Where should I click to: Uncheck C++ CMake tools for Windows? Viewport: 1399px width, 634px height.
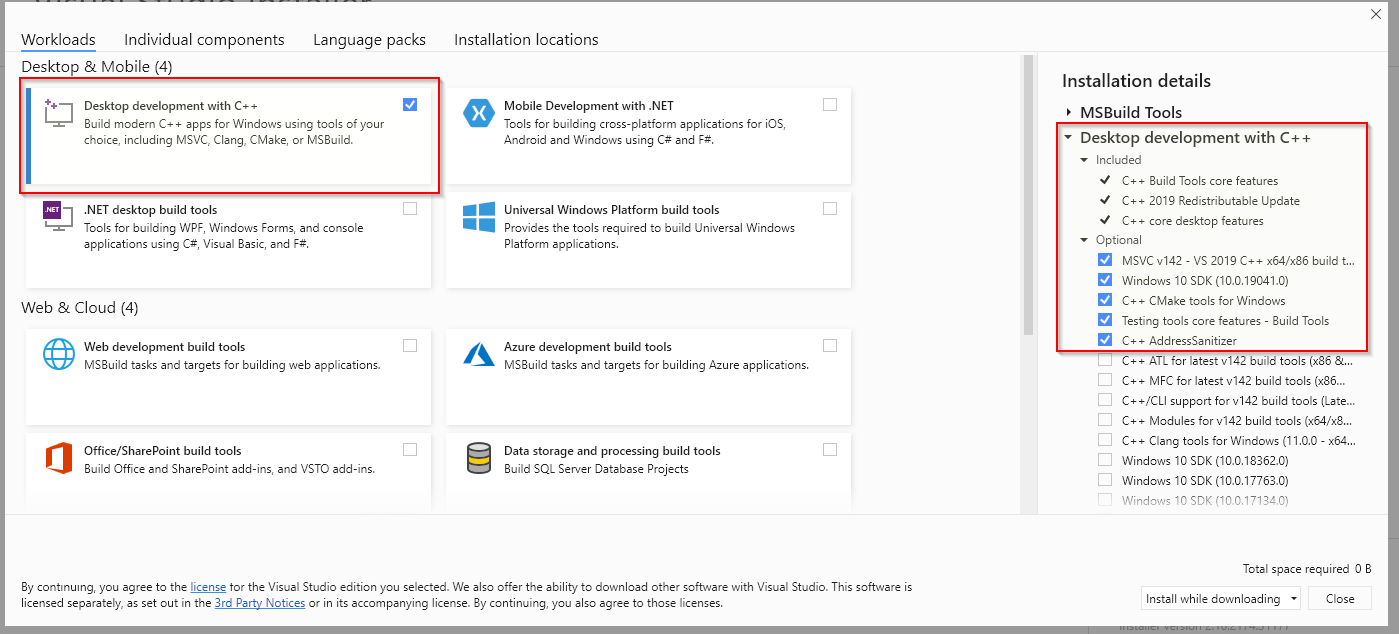pyautogui.click(x=1105, y=300)
